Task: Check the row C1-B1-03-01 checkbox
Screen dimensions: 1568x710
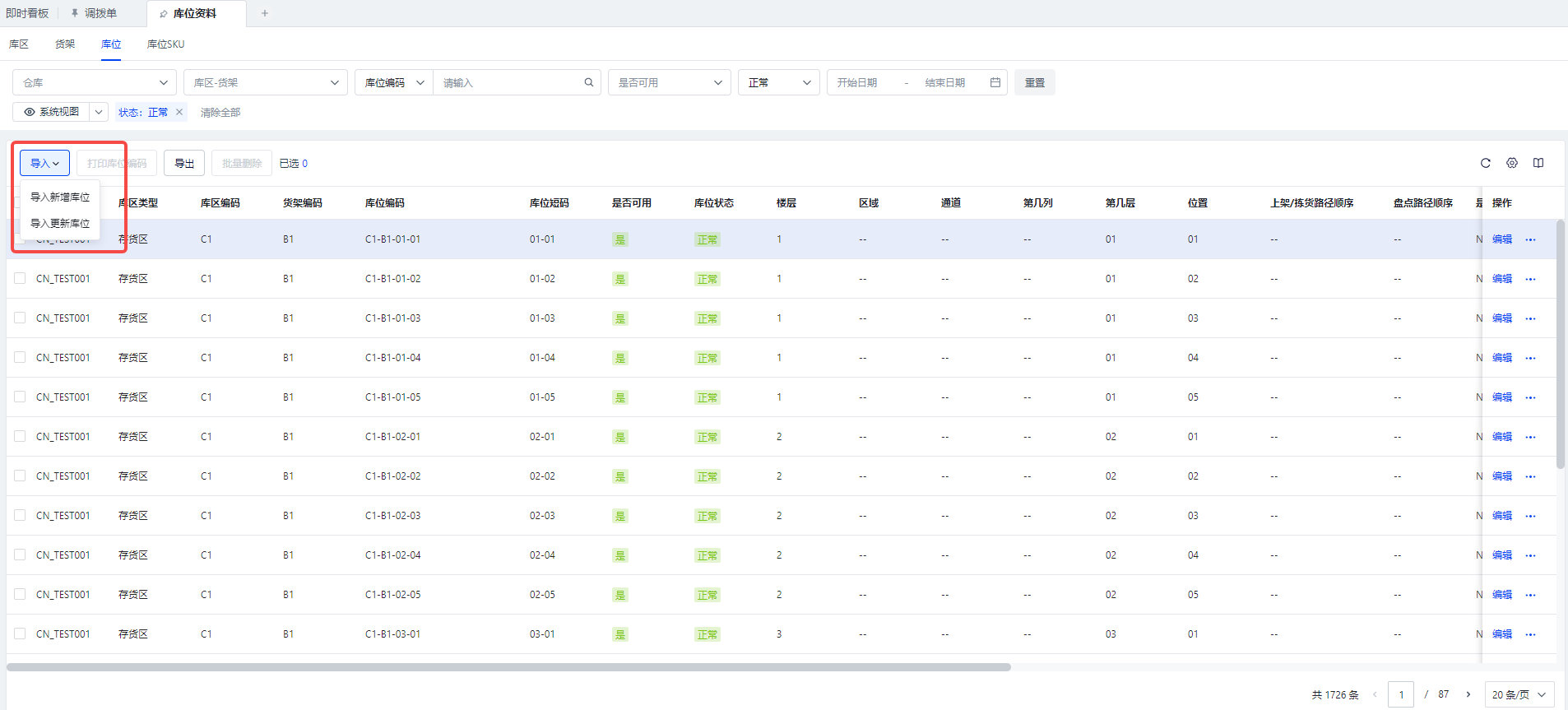Action: (20, 633)
